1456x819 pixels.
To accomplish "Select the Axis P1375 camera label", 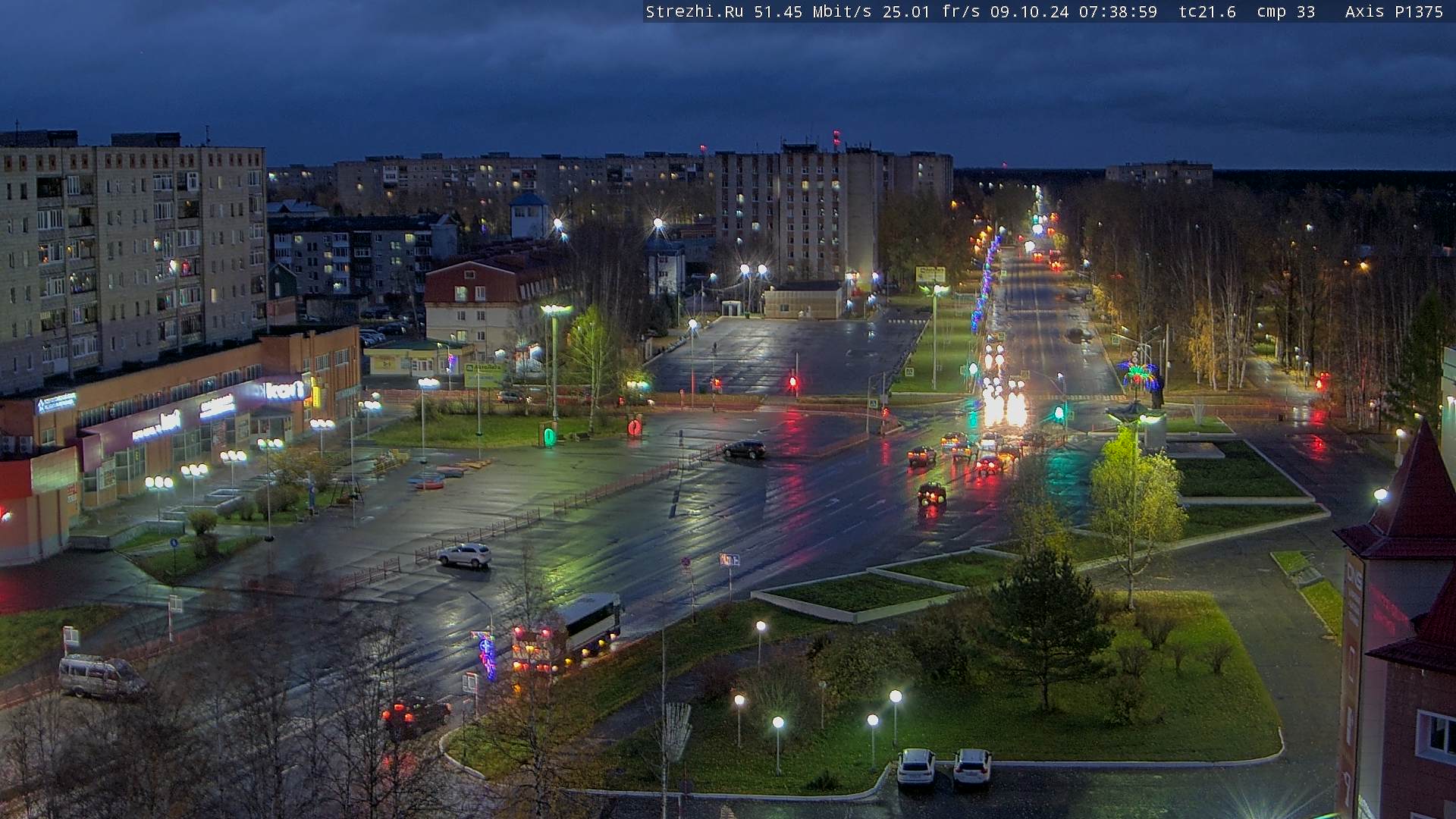I will pyautogui.click(x=1394, y=11).
